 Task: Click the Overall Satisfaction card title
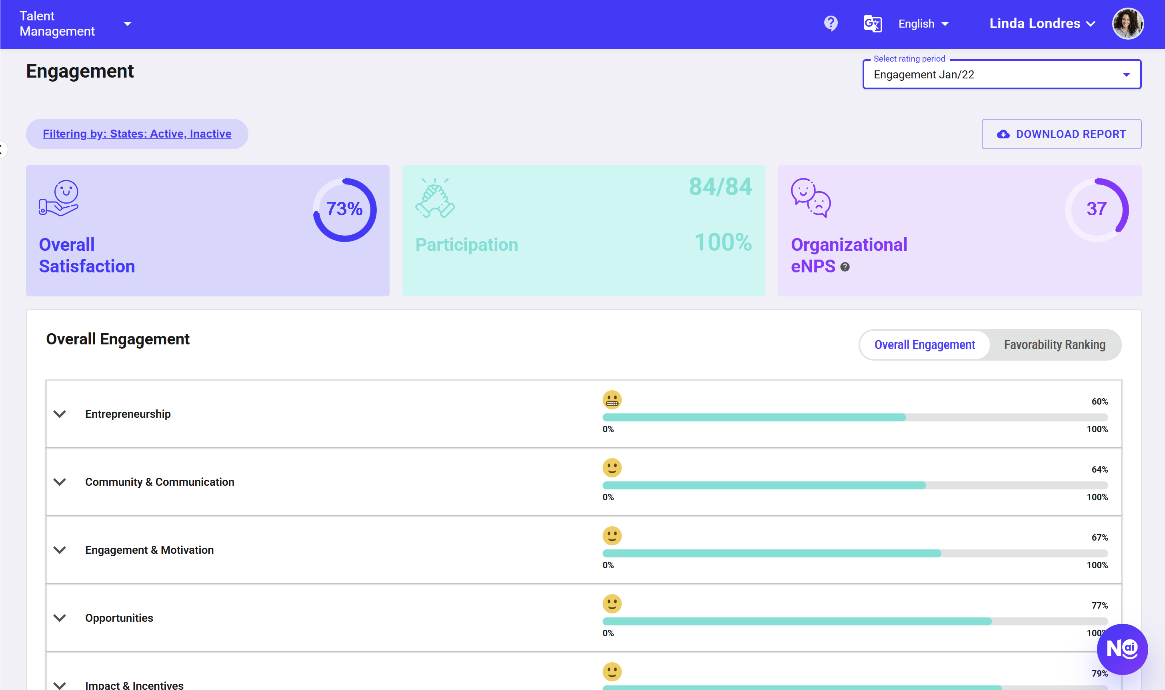pos(87,256)
